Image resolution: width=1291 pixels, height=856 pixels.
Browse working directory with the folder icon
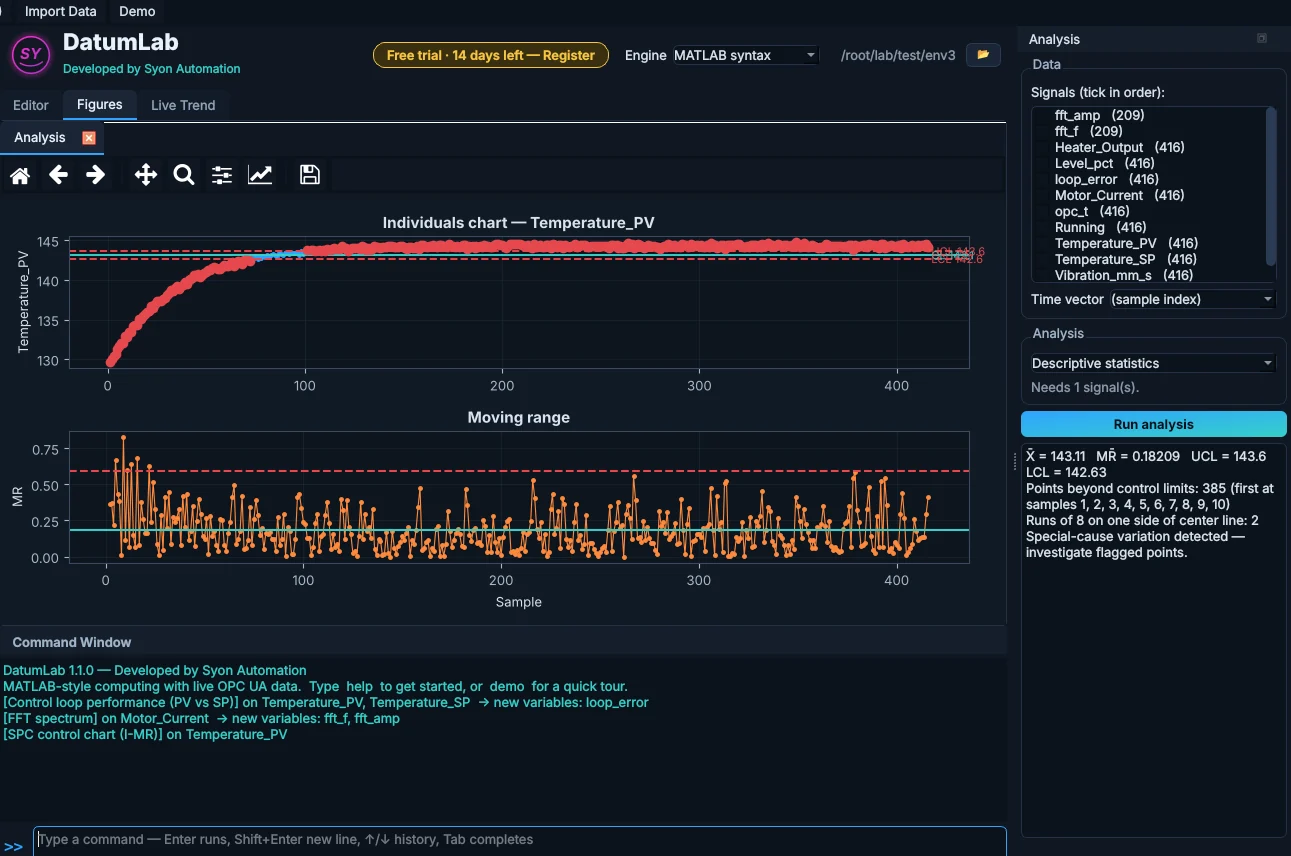point(983,55)
